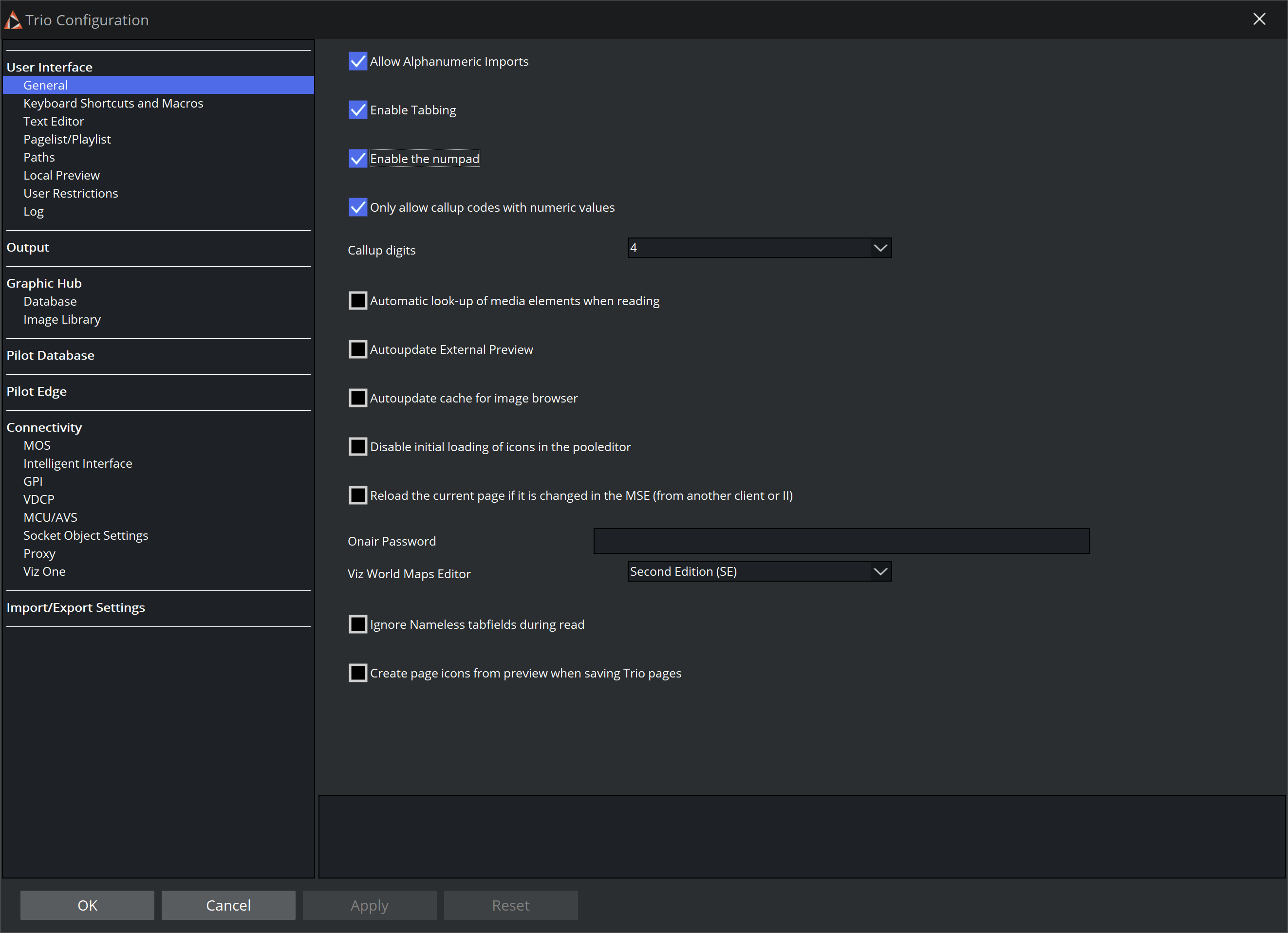The width and height of the screenshot is (1288, 933).
Task: Check Autoupdate External Preview
Action: [x=358, y=349]
